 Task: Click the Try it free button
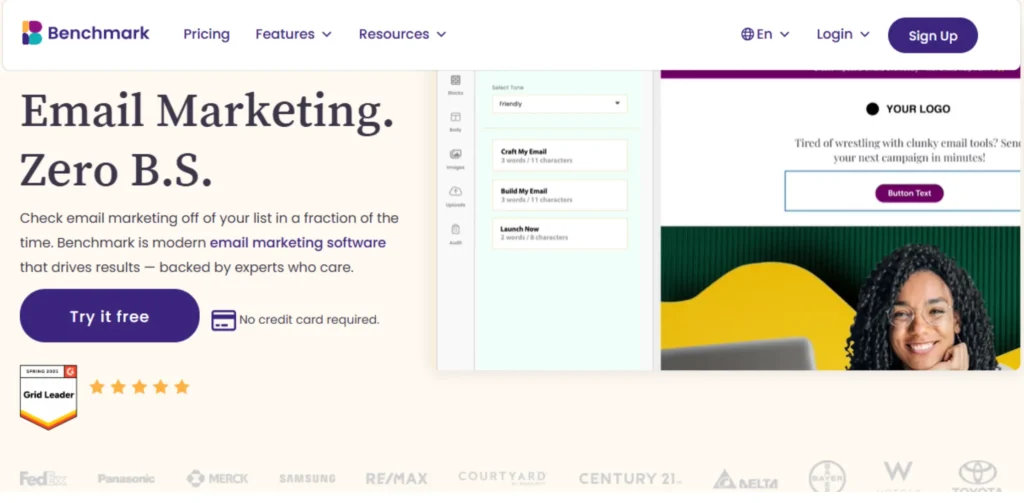[110, 316]
